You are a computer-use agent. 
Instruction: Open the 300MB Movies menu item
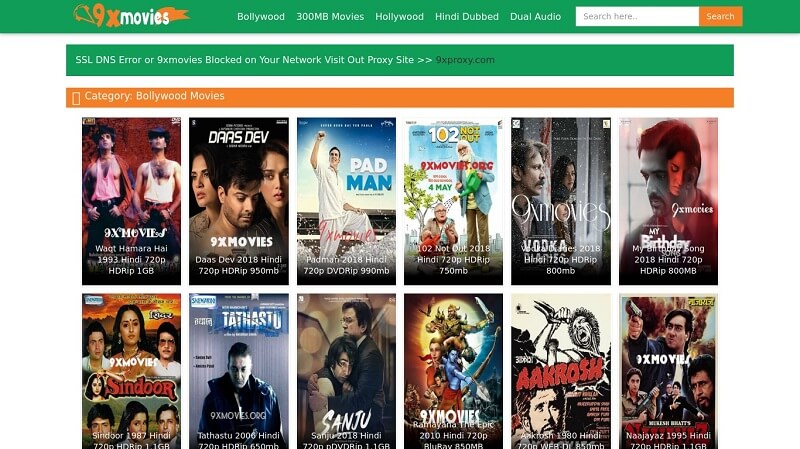tap(330, 17)
